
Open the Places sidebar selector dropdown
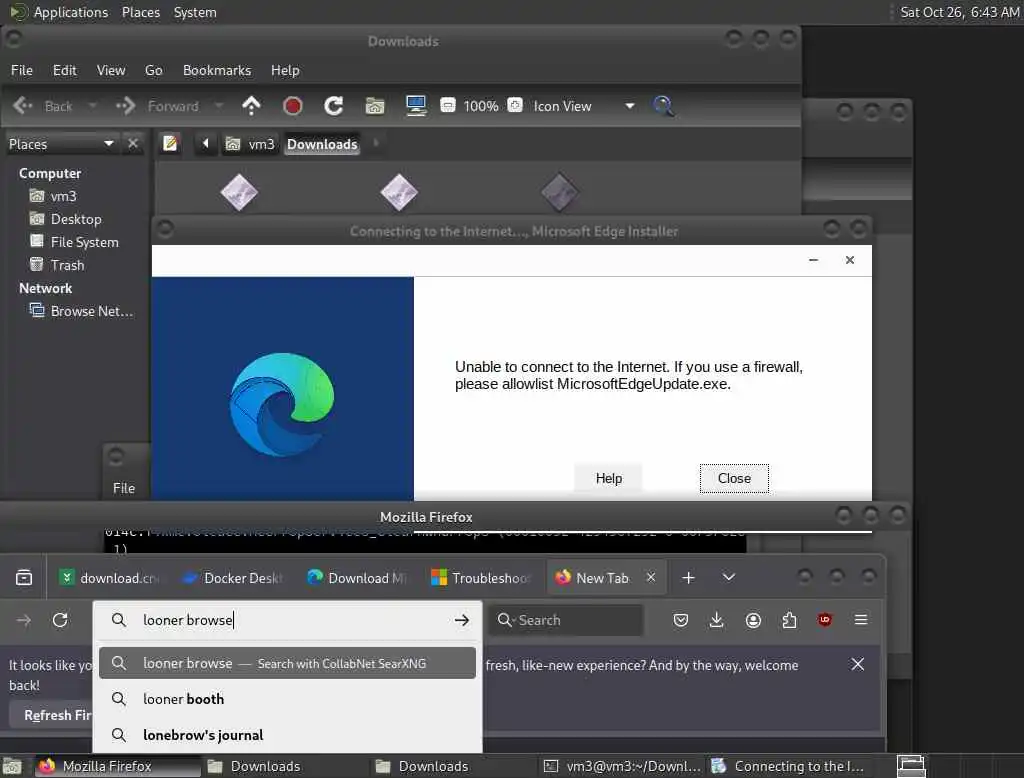pos(61,144)
